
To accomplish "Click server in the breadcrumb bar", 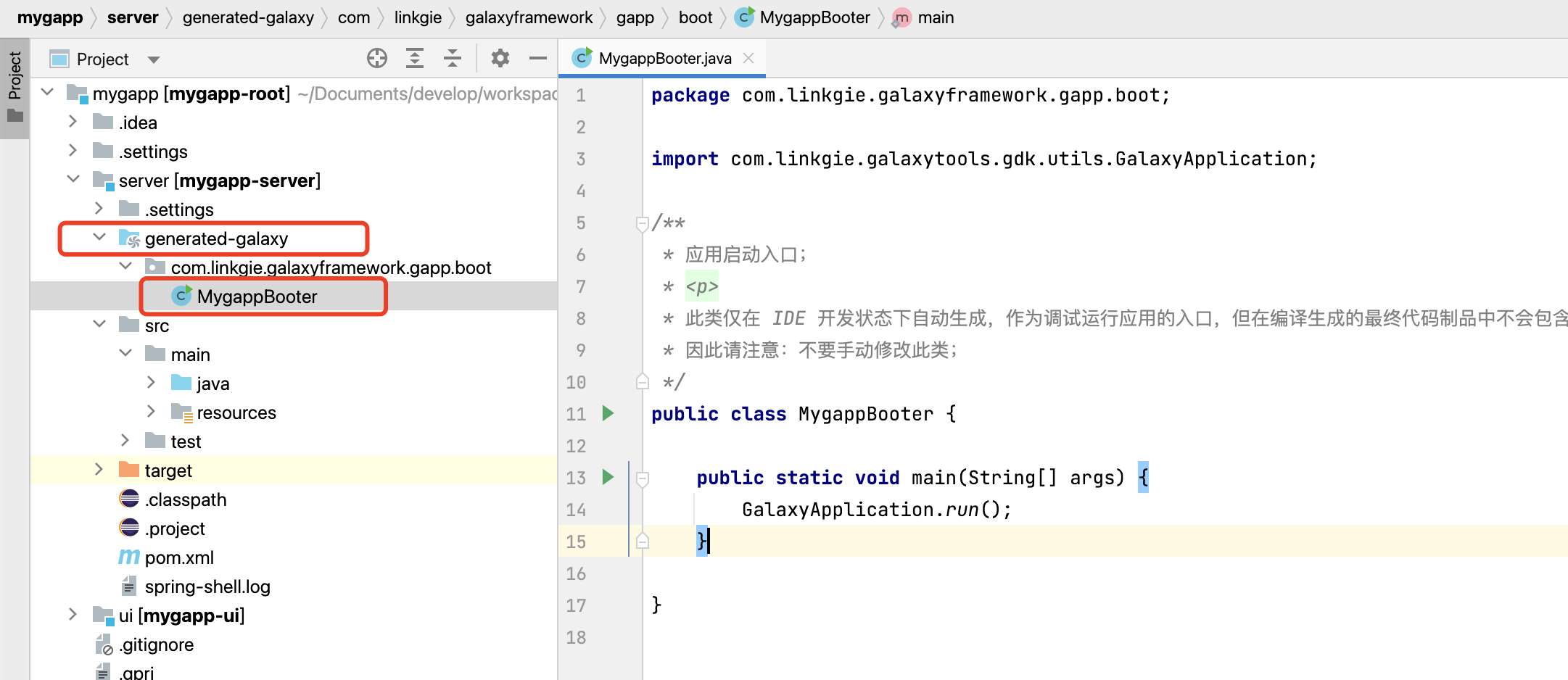I will (x=133, y=17).
